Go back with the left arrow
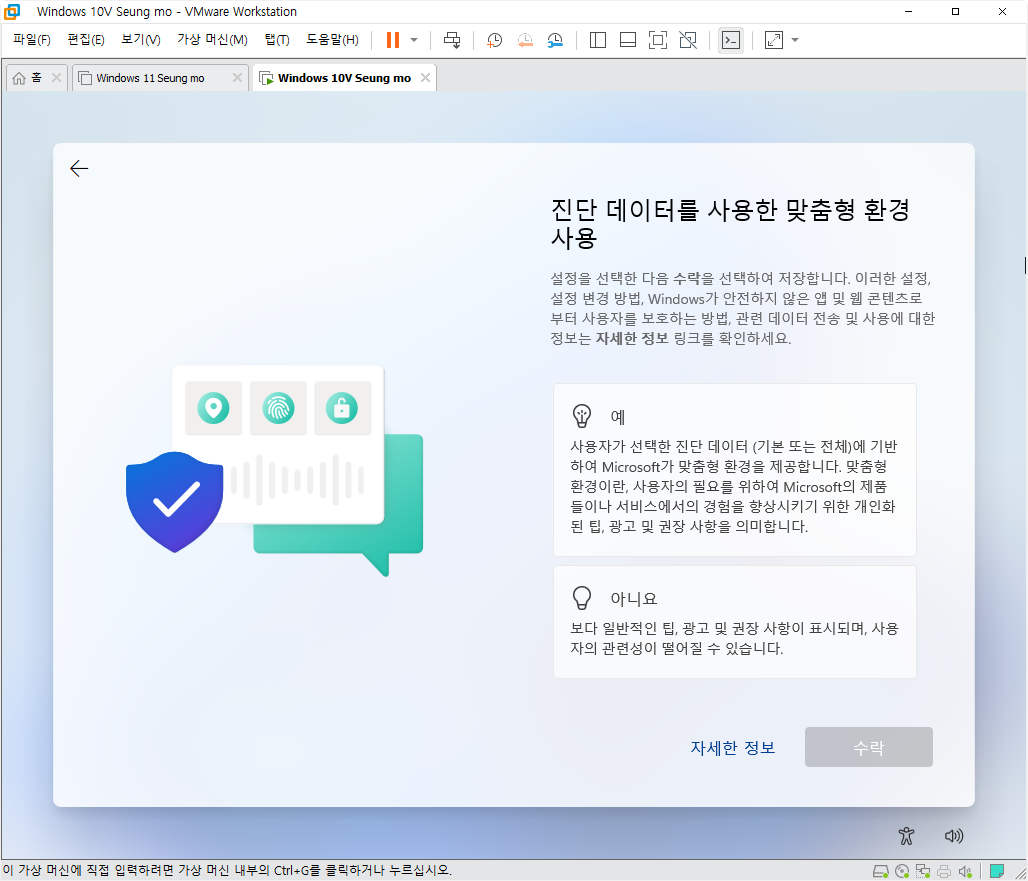Viewport: 1028px width, 881px height. pos(79,168)
